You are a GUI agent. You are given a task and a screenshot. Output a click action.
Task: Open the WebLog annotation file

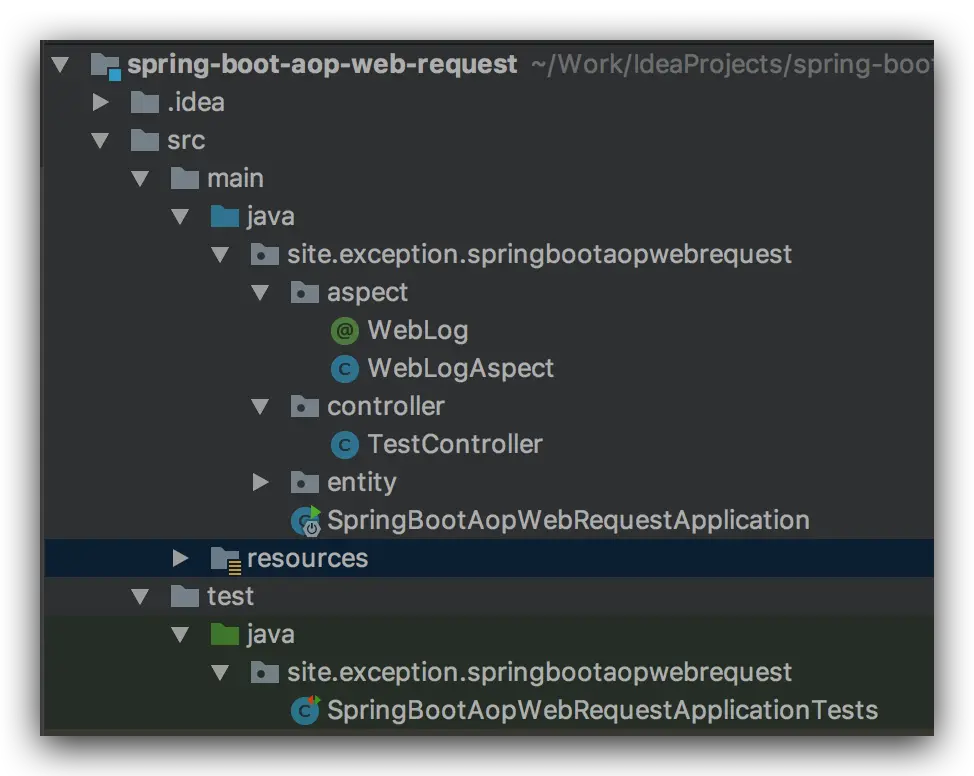pyautogui.click(x=417, y=331)
